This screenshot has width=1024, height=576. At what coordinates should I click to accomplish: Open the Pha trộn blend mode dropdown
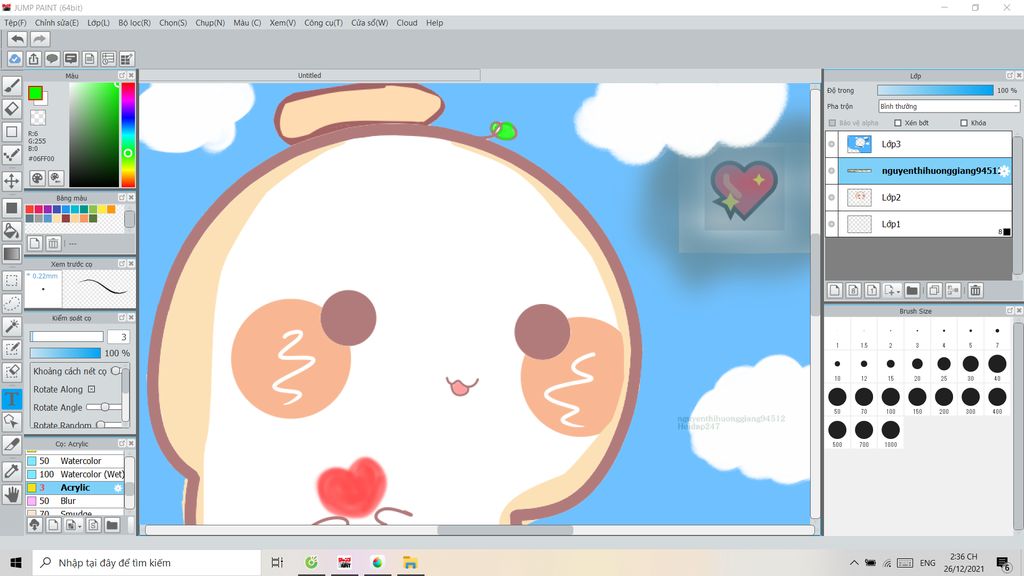tap(948, 106)
